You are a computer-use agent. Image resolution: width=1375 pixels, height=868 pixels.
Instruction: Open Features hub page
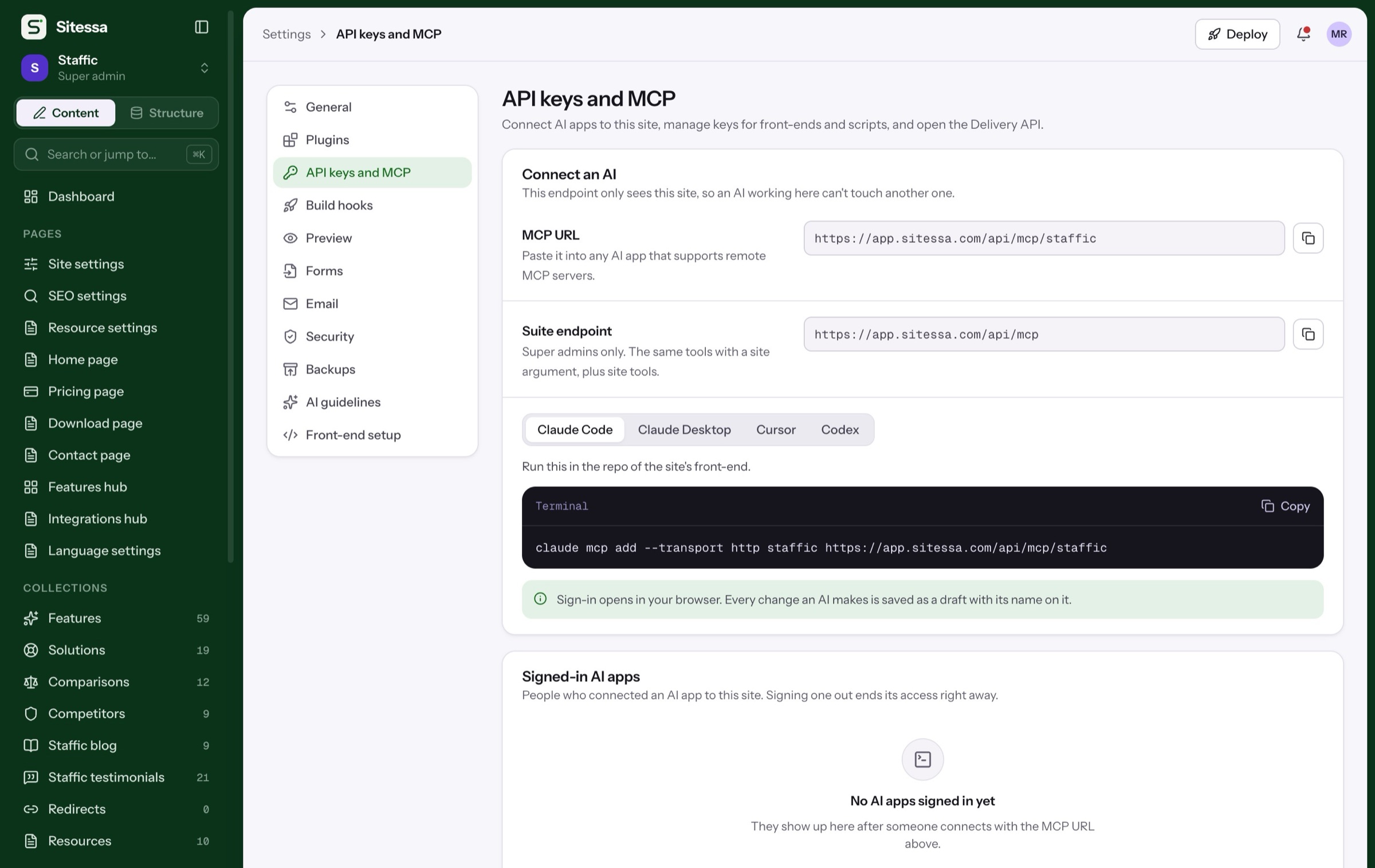pos(116,487)
